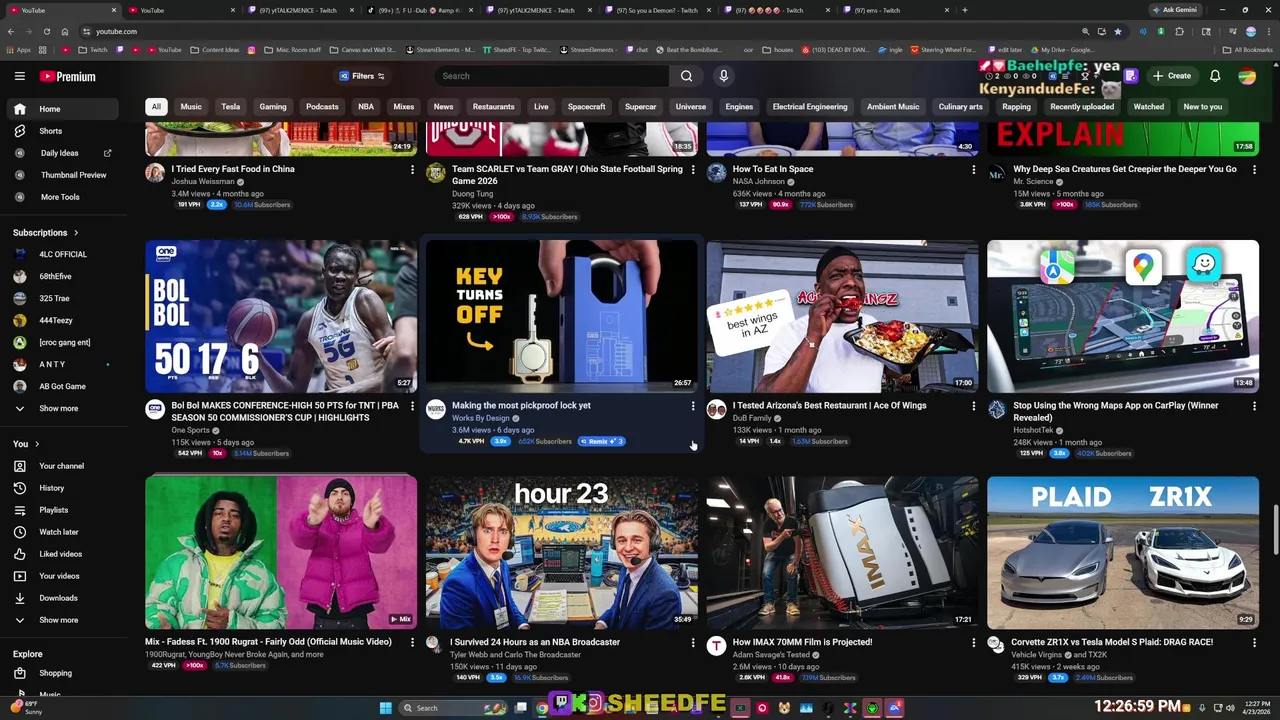Image resolution: width=1280 pixels, height=720 pixels.
Task: Open the Filters control
Action: coord(362,76)
